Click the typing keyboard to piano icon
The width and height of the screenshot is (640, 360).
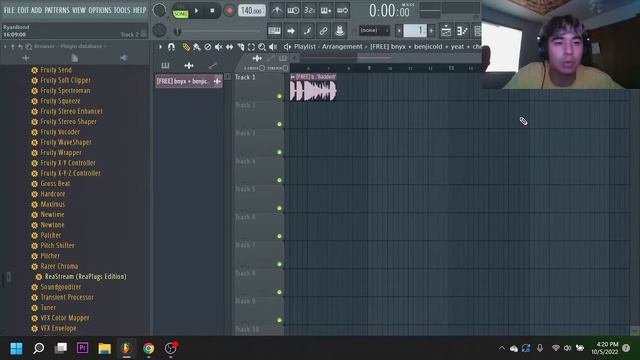tap(274, 31)
